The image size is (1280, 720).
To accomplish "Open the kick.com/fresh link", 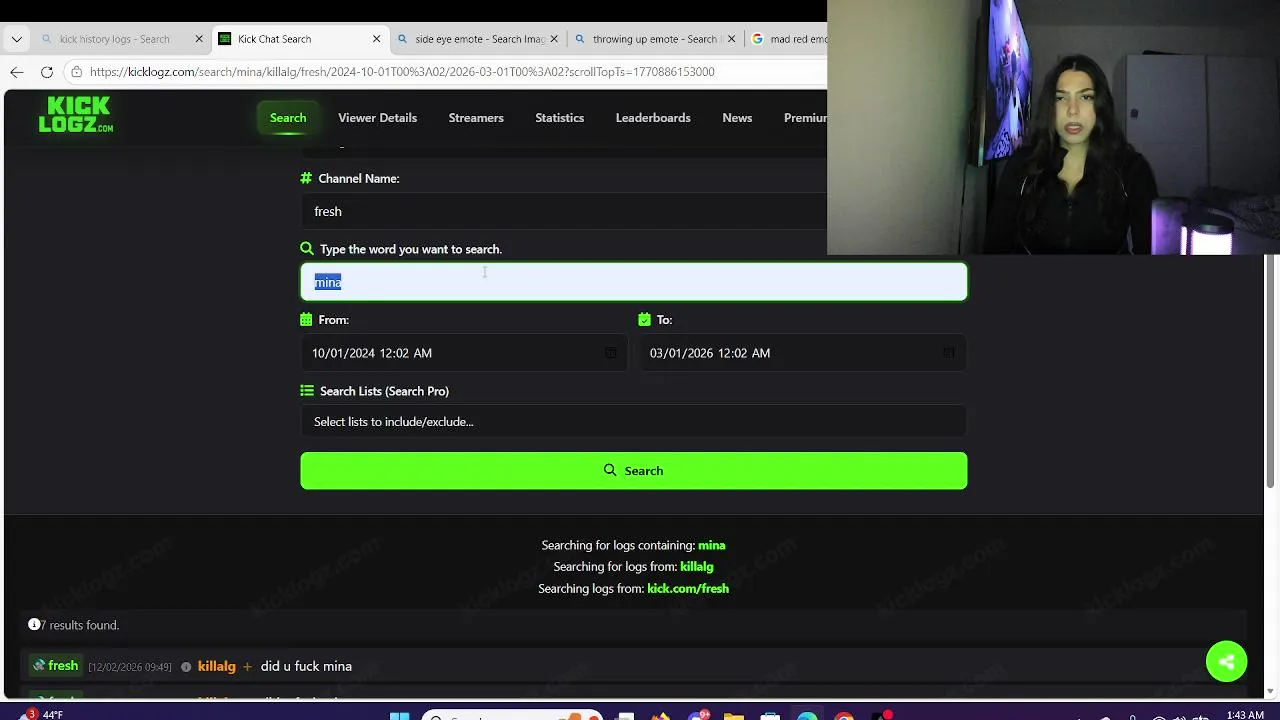I will click(688, 589).
